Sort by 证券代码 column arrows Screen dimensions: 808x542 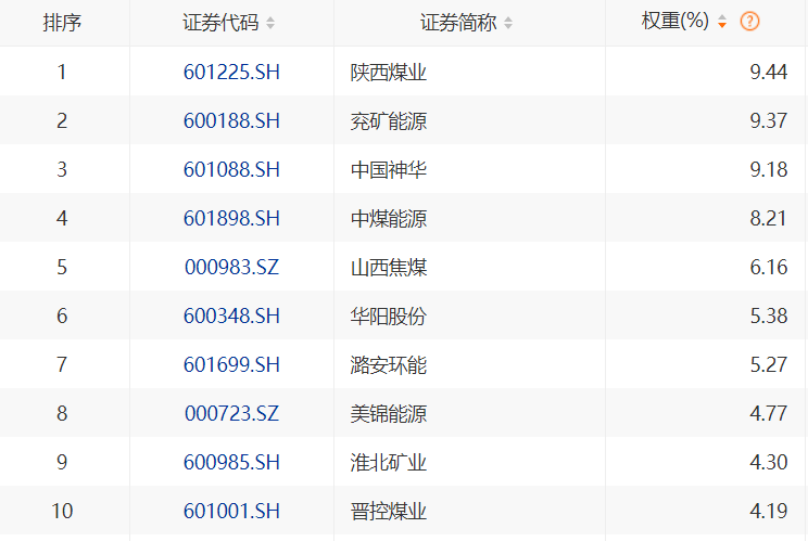270,23
